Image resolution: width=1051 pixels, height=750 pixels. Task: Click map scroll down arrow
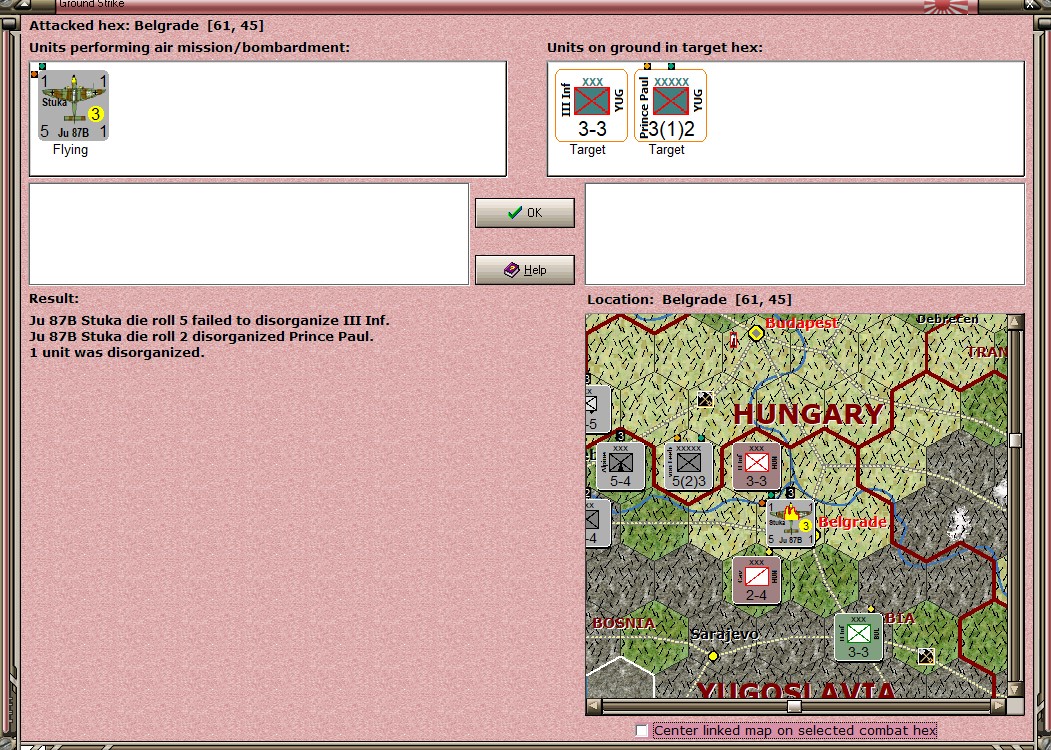tap(1015, 689)
